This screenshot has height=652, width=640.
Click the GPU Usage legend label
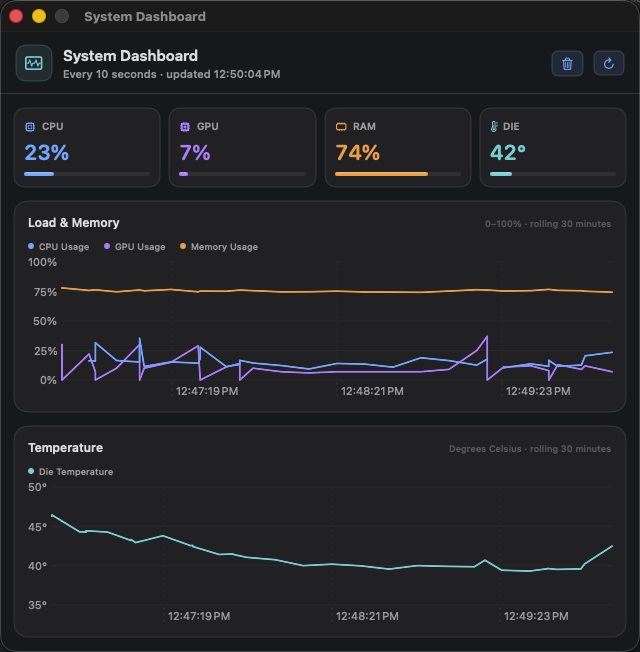tap(140, 247)
